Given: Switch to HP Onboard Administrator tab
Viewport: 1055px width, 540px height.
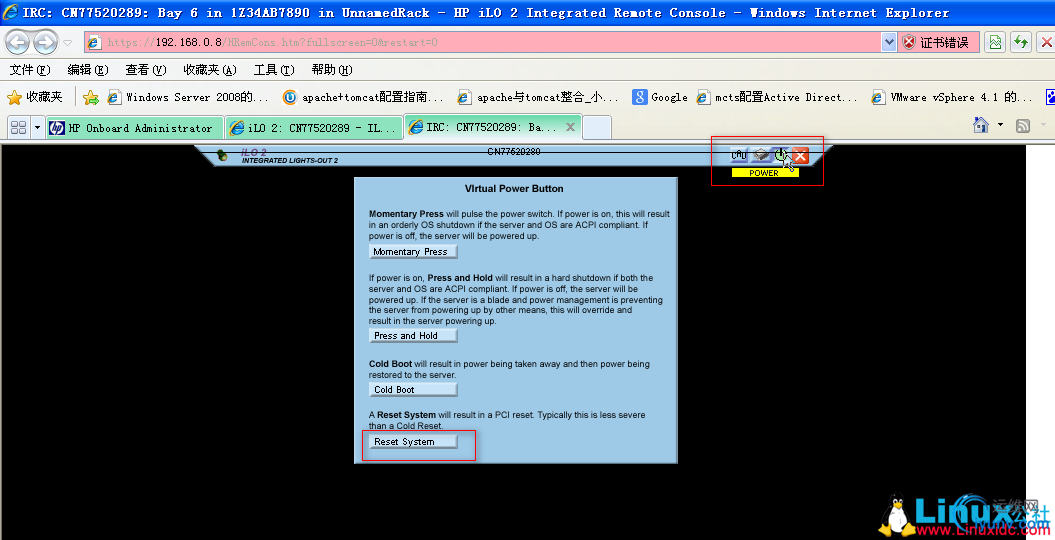Looking at the screenshot, I should tap(135, 128).
